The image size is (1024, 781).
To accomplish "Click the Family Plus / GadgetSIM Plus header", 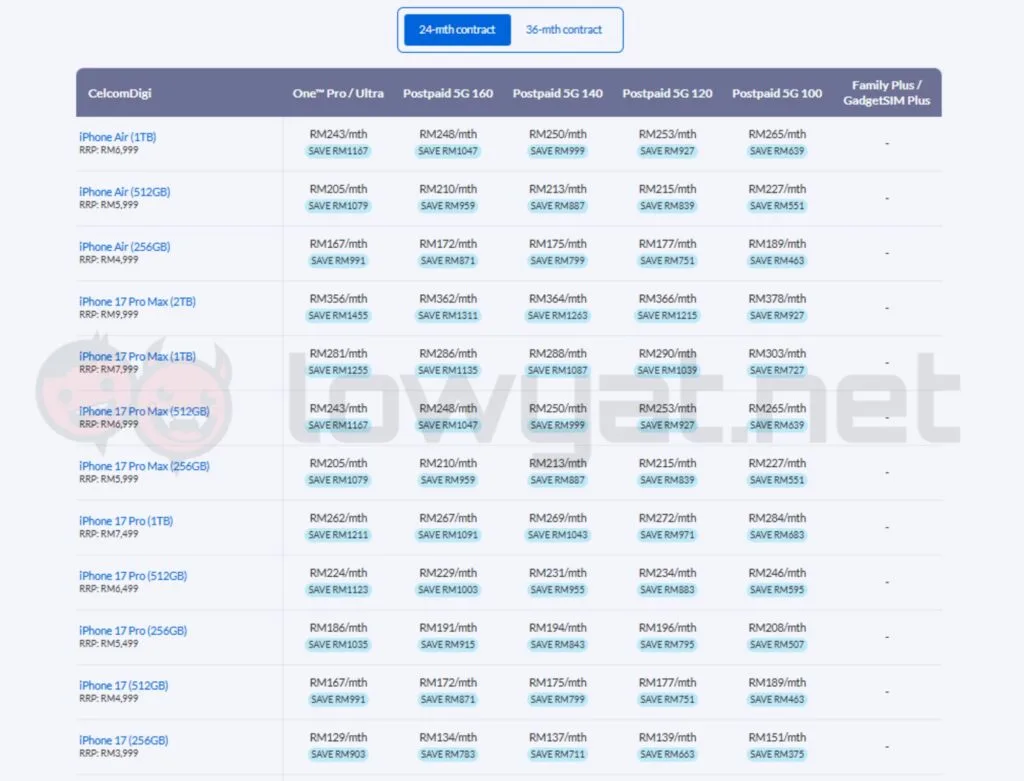I will point(886,93).
